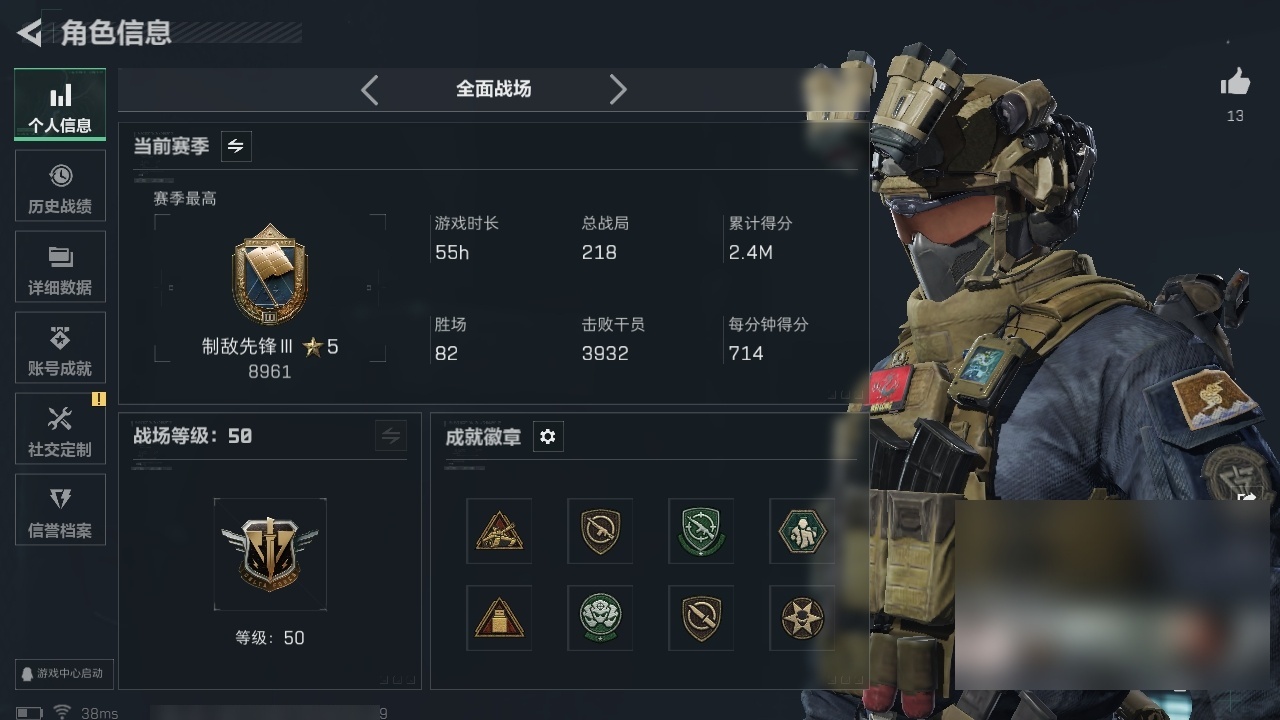Select the red triangle rifle badge
This screenshot has height=720, width=1280.
[499, 531]
